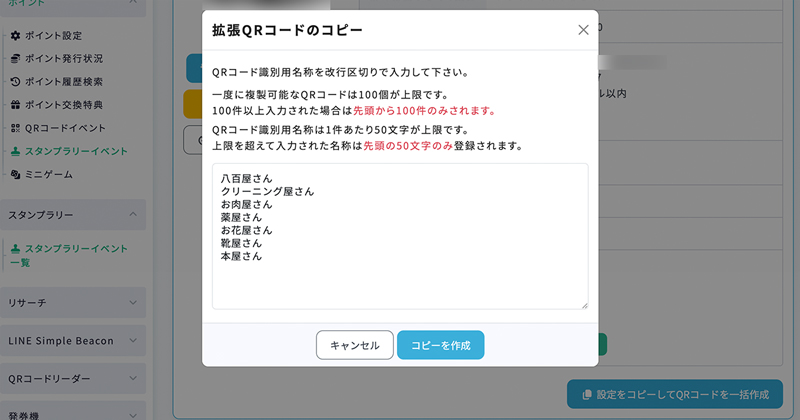Click the gear icon beside ポイント設定
800x420 pixels.
point(15,36)
